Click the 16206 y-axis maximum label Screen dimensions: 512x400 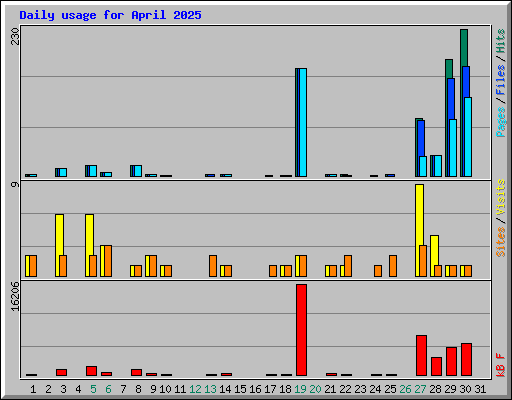click(x=15, y=297)
